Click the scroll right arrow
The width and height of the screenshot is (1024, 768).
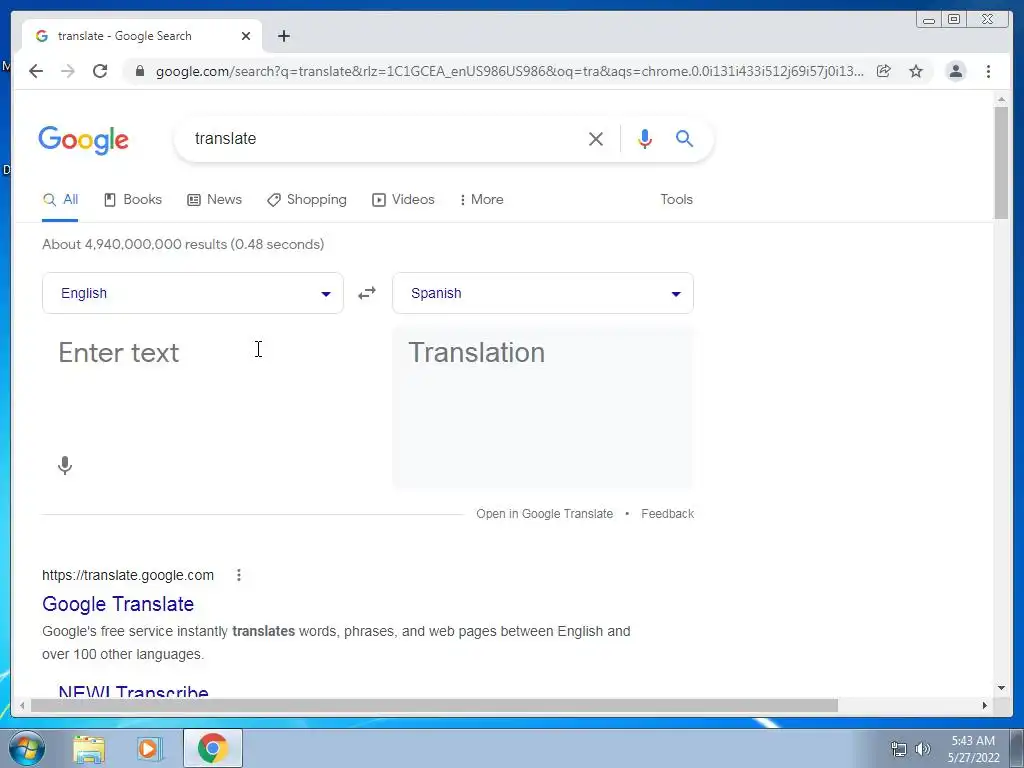pos(985,705)
